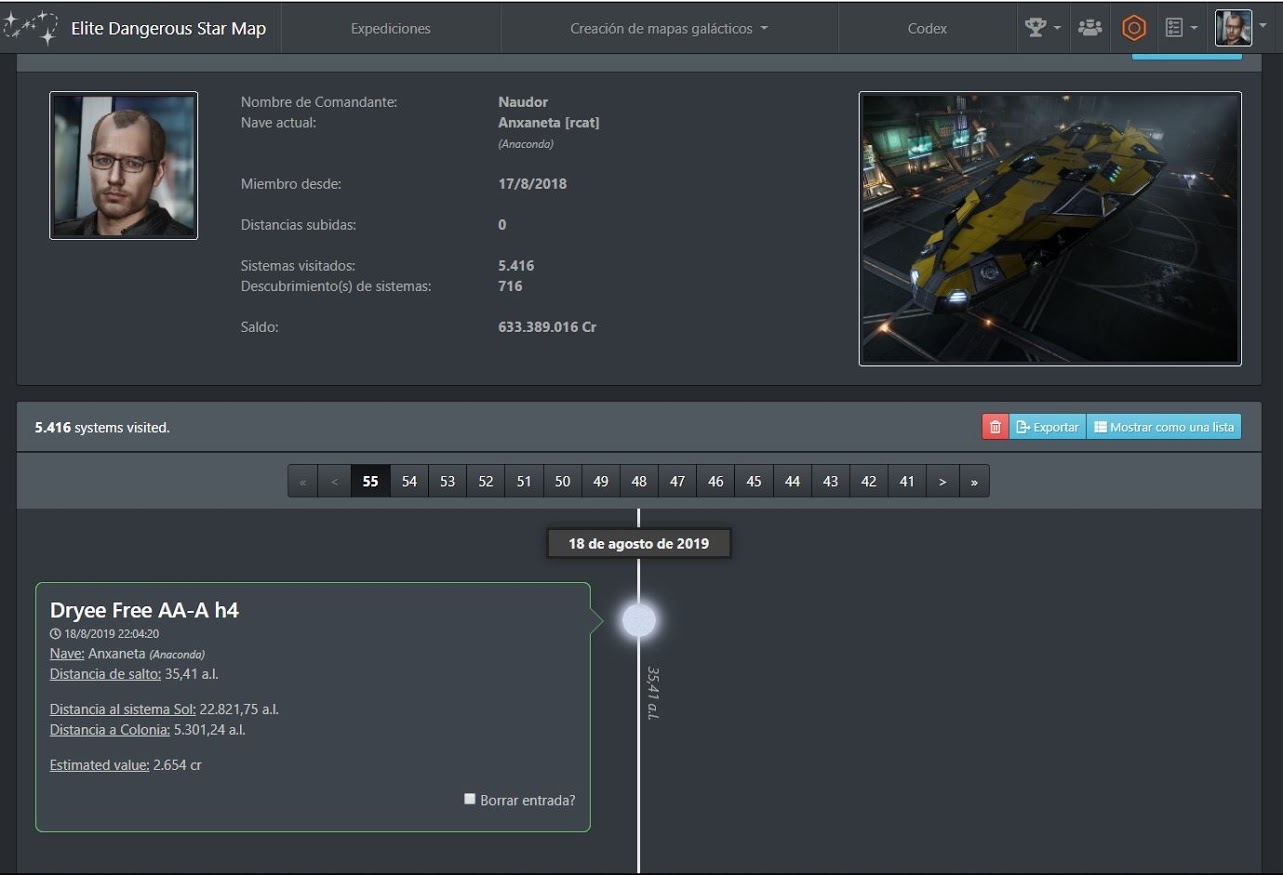Go to page 54 of visited systems
The height and width of the screenshot is (875, 1283).
pyautogui.click(x=409, y=481)
